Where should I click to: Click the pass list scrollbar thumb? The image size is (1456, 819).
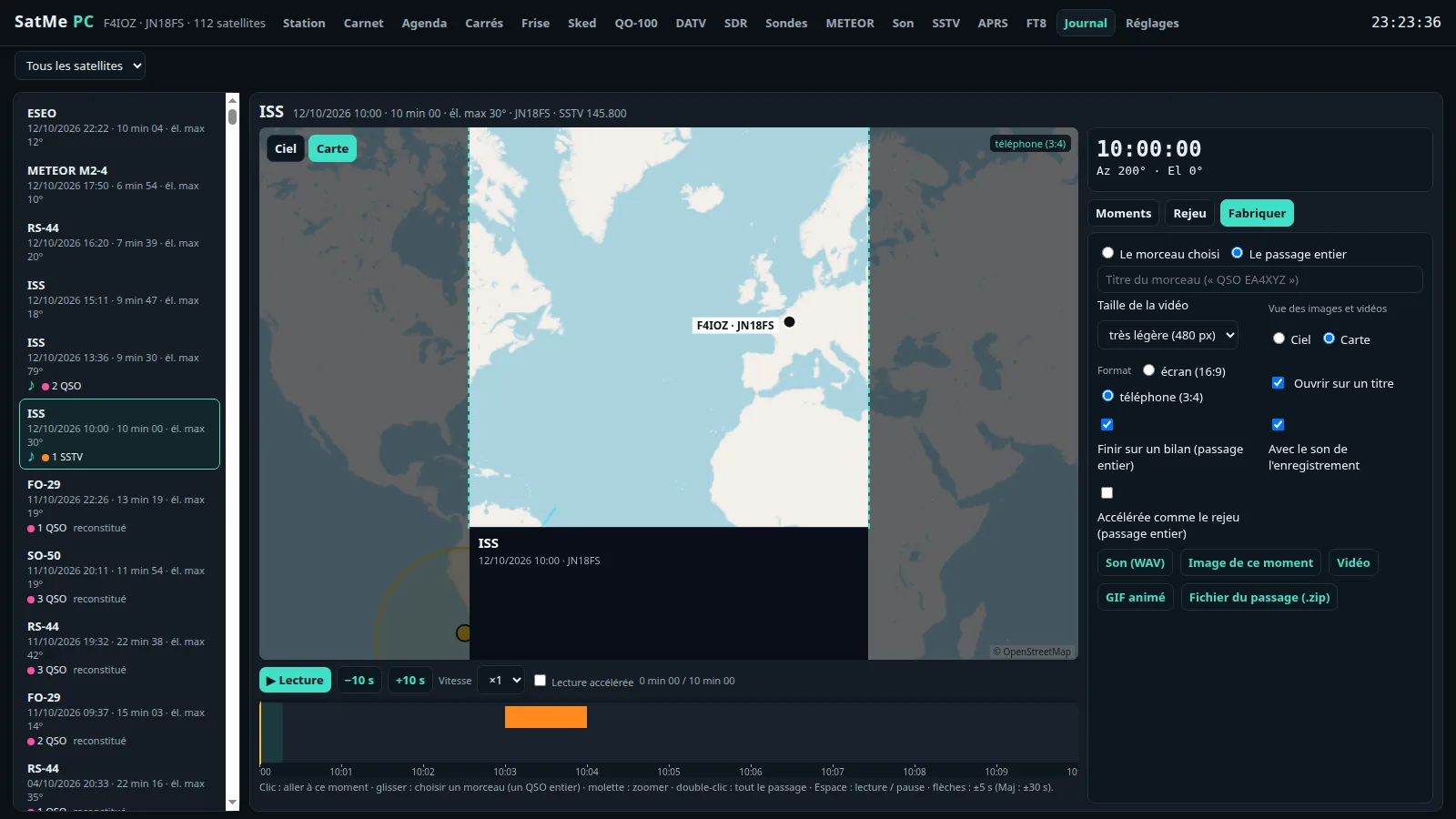tap(232, 116)
